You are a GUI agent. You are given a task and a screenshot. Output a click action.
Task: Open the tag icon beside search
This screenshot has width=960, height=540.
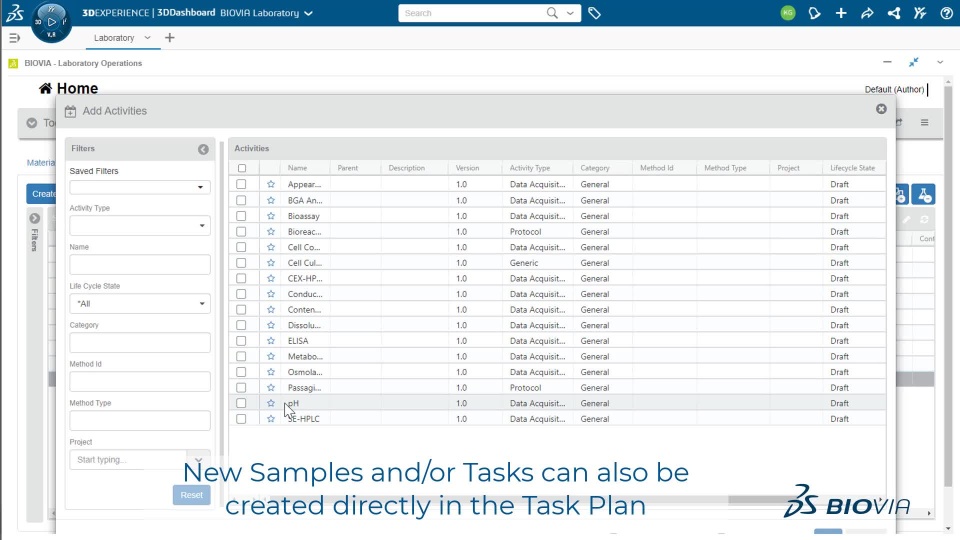point(594,13)
